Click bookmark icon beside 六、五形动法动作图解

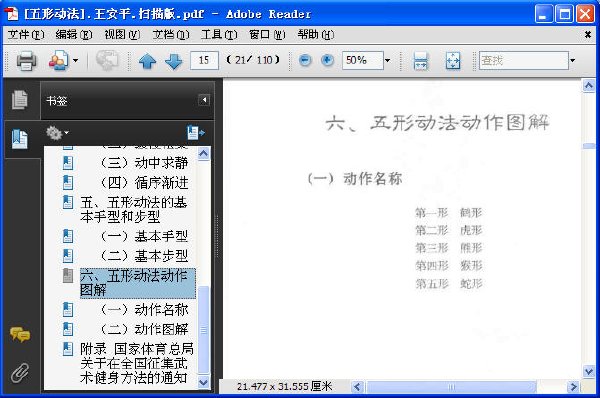68,276
